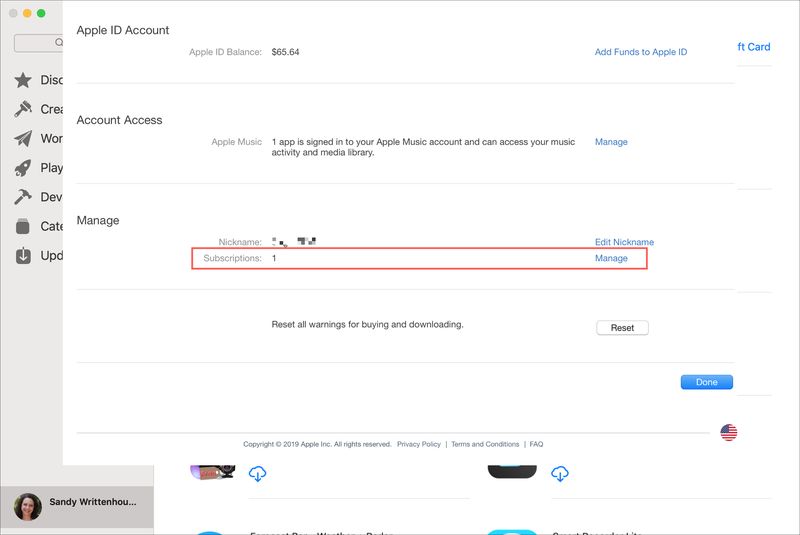This screenshot has width=800, height=535.
Task: Click the blue Done button
Action: tap(707, 382)
